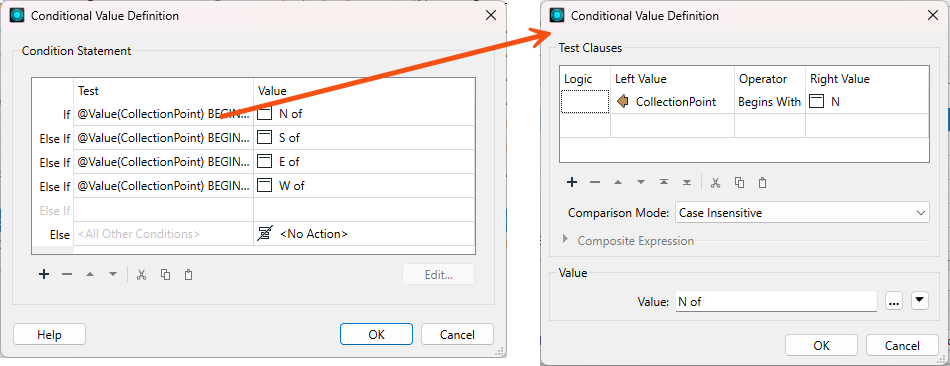Cancel the Test Clauses dialog

902,345
